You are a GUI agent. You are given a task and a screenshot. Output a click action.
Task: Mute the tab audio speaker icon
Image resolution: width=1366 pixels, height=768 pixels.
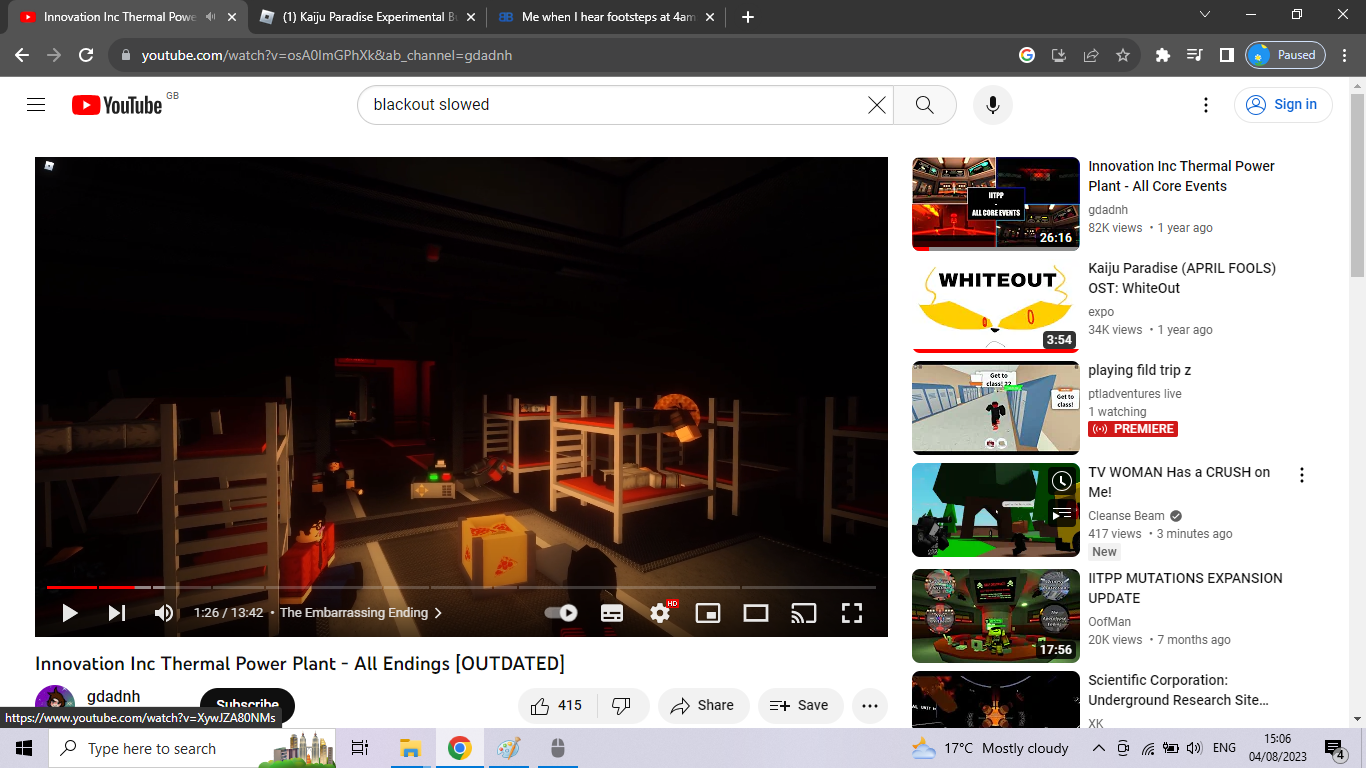tap(210, 17)
